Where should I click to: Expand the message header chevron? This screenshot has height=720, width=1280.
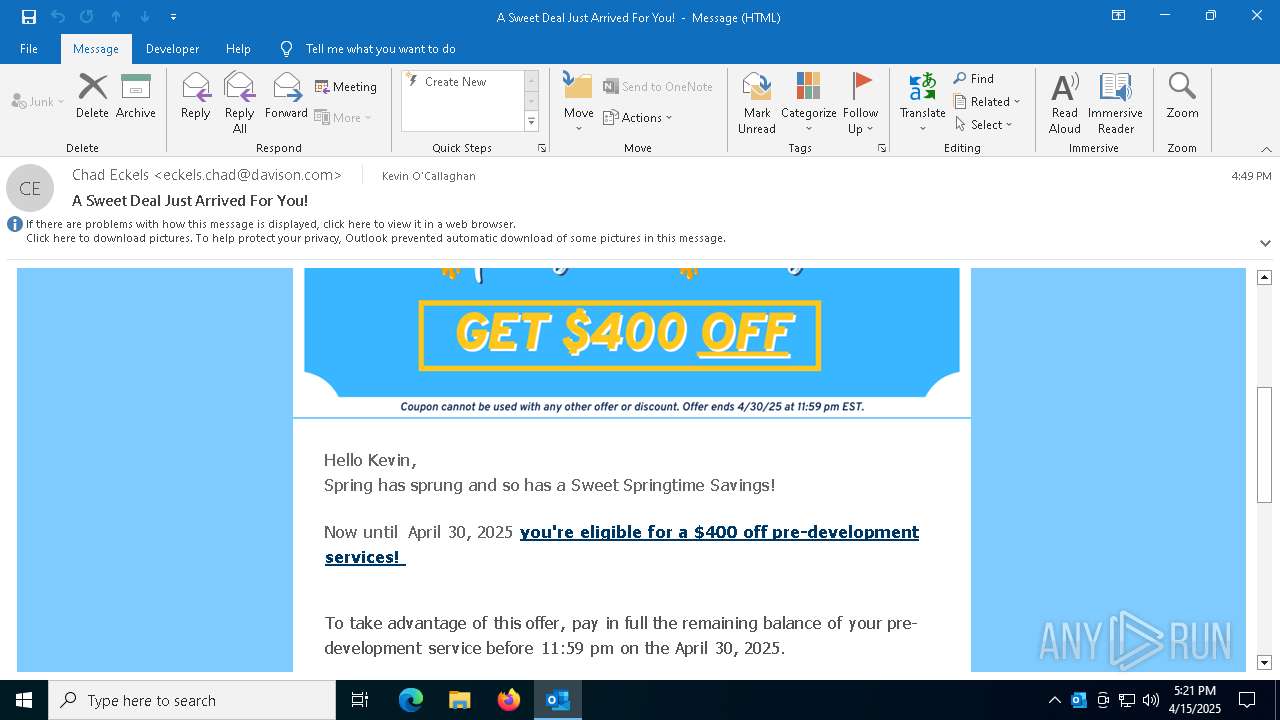coord(1265,243)
